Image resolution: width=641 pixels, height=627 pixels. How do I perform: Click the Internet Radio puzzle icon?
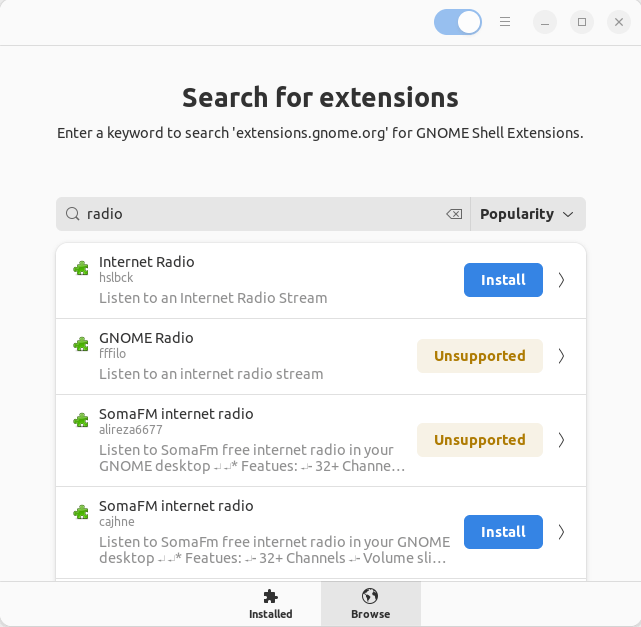click(x=81, y=269)
